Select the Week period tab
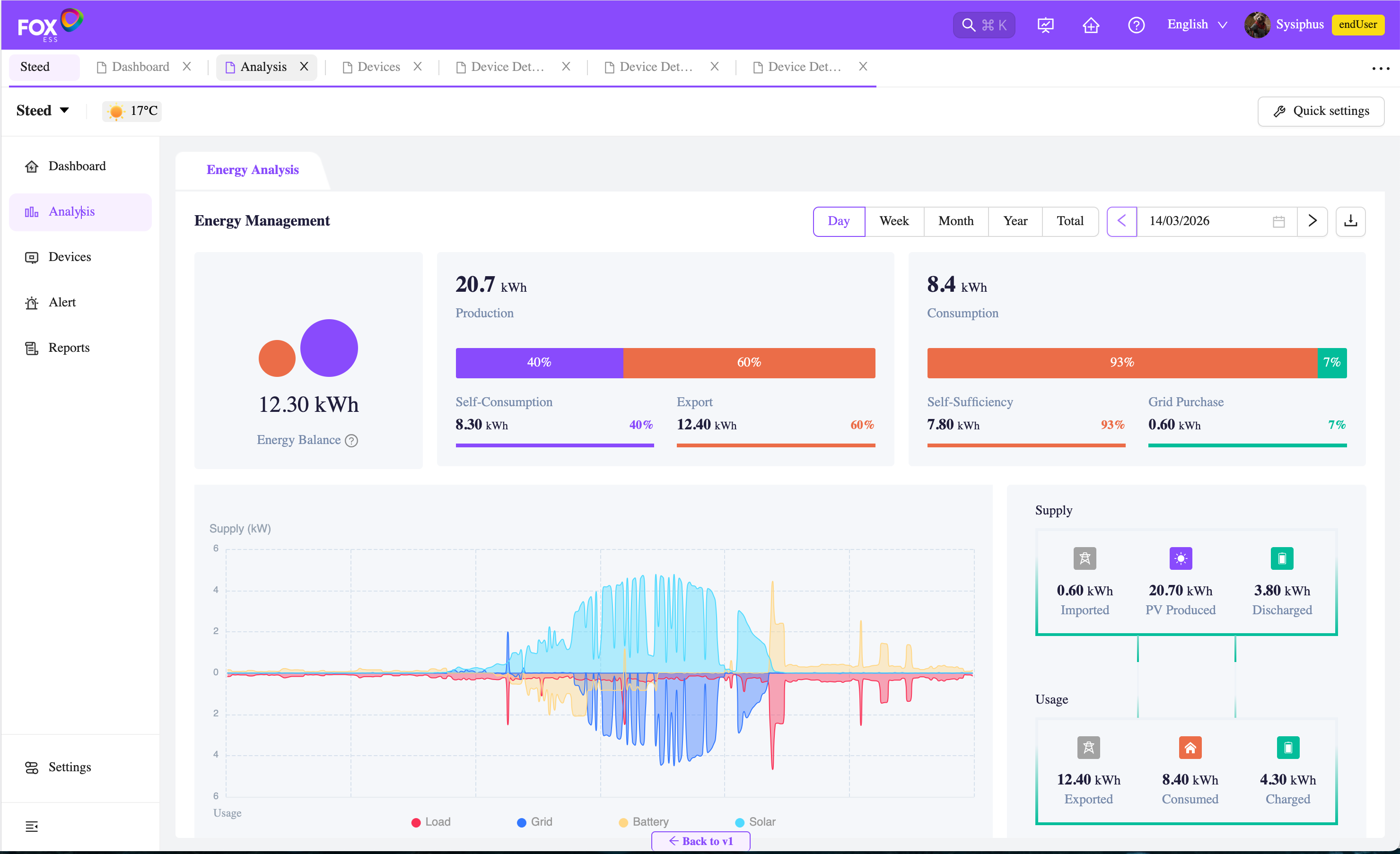This screenshot has height=854, width=1400. (x=894, y=221)
